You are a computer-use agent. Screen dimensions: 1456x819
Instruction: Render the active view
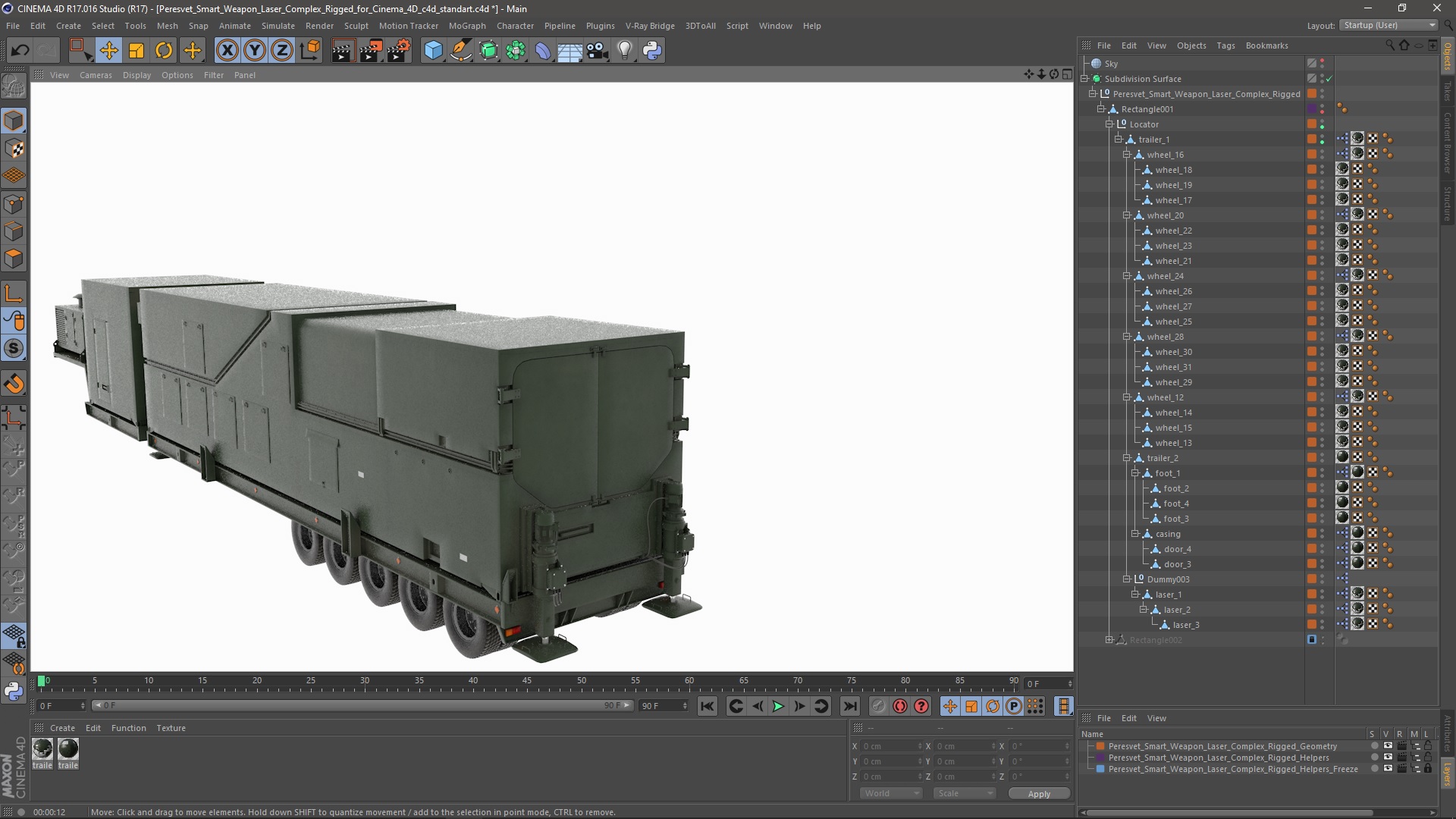click(x=343, y=51)
